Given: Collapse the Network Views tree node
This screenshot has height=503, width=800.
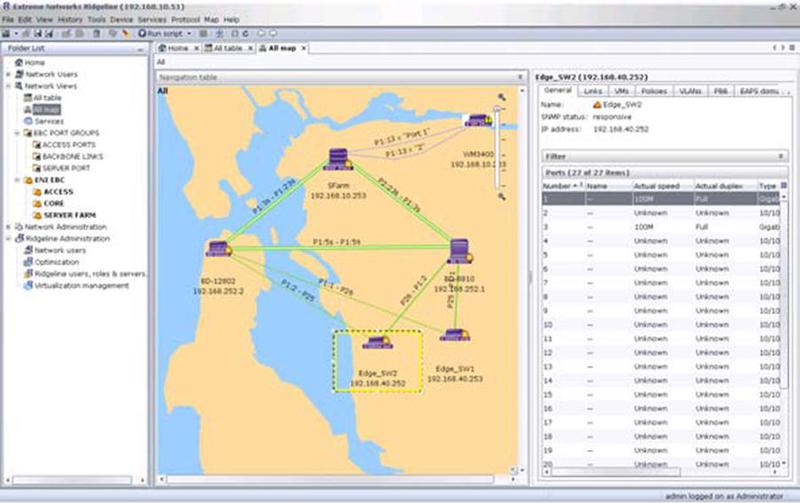Looking at the screenshot, I should (8, 86).
